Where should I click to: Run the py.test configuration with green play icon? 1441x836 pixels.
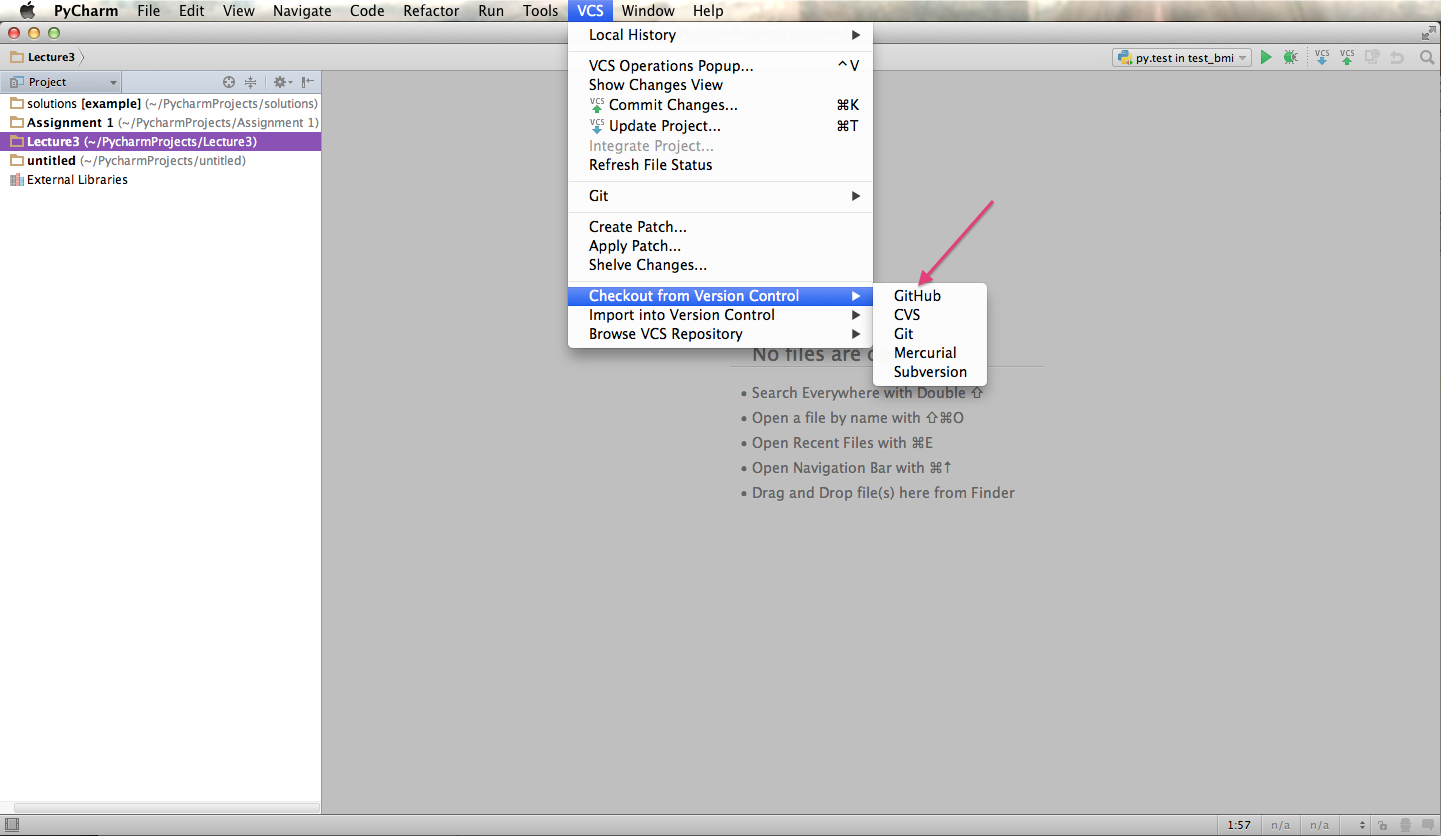[1266, 58]
